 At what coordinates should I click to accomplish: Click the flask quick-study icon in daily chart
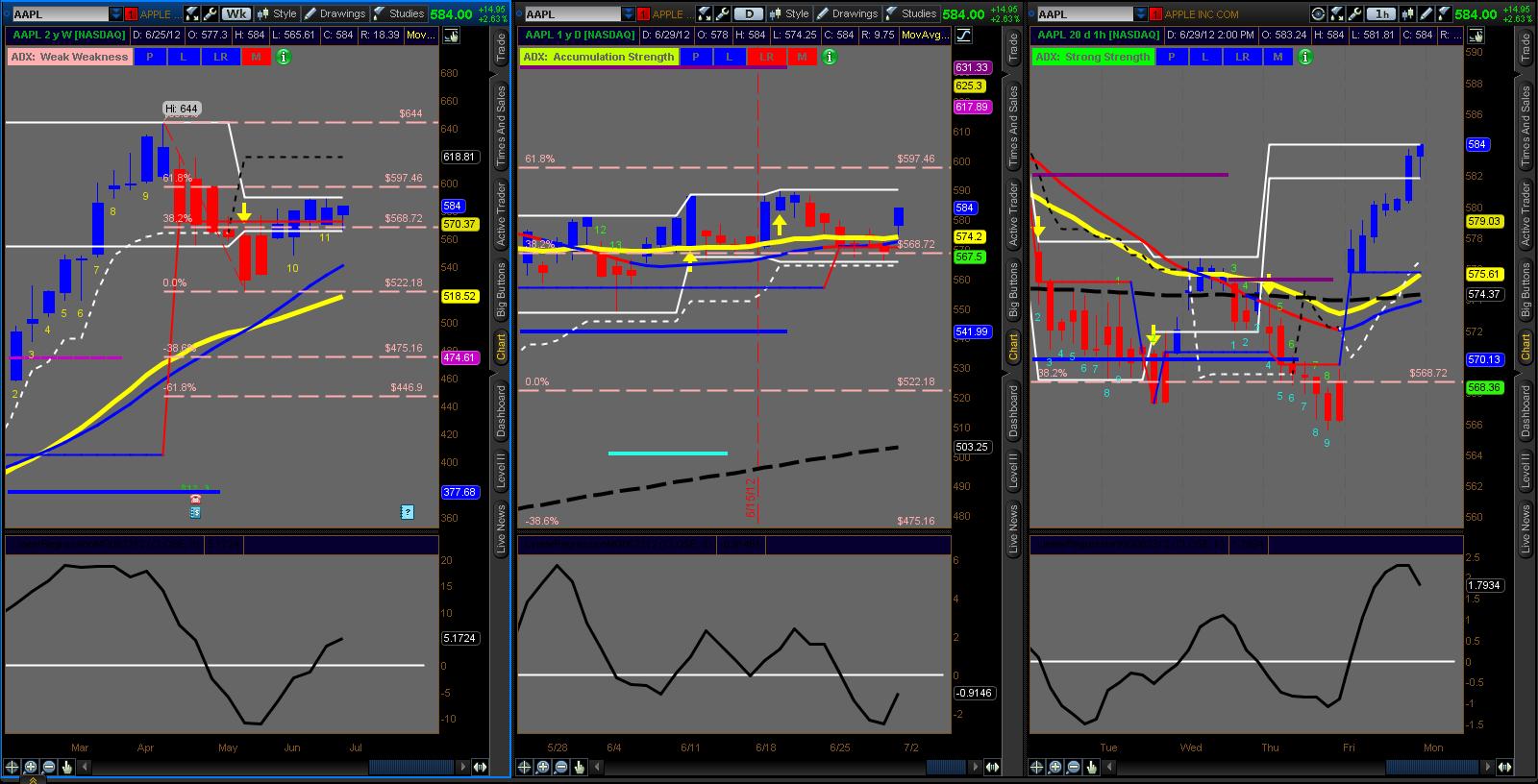(704, 14)
